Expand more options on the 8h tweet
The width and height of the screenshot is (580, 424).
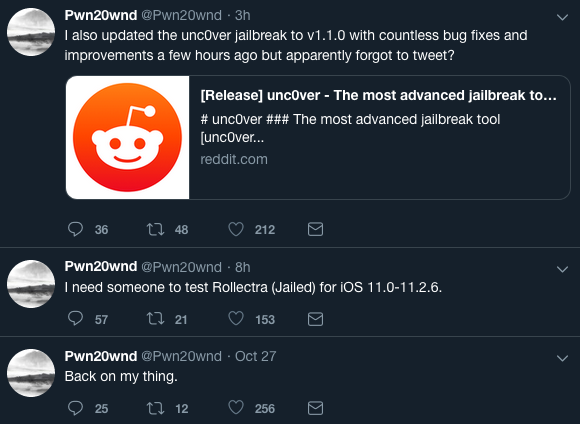(x=562, y=269)
